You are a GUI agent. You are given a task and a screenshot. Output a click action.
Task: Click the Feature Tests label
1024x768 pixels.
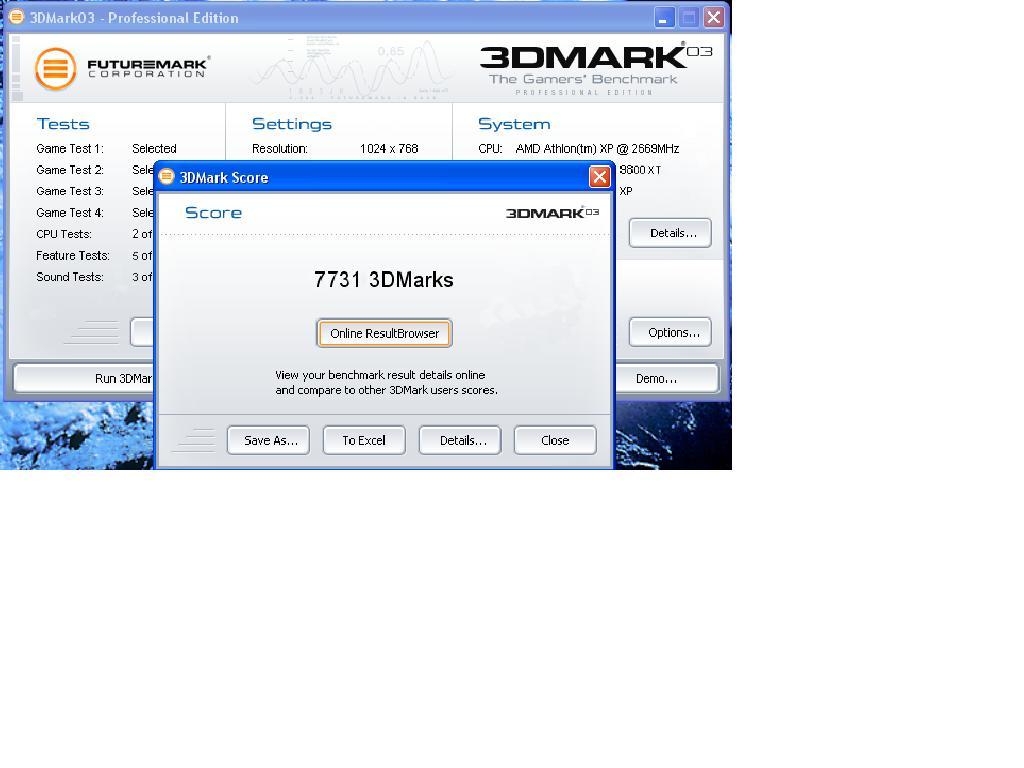coord(73,255)
